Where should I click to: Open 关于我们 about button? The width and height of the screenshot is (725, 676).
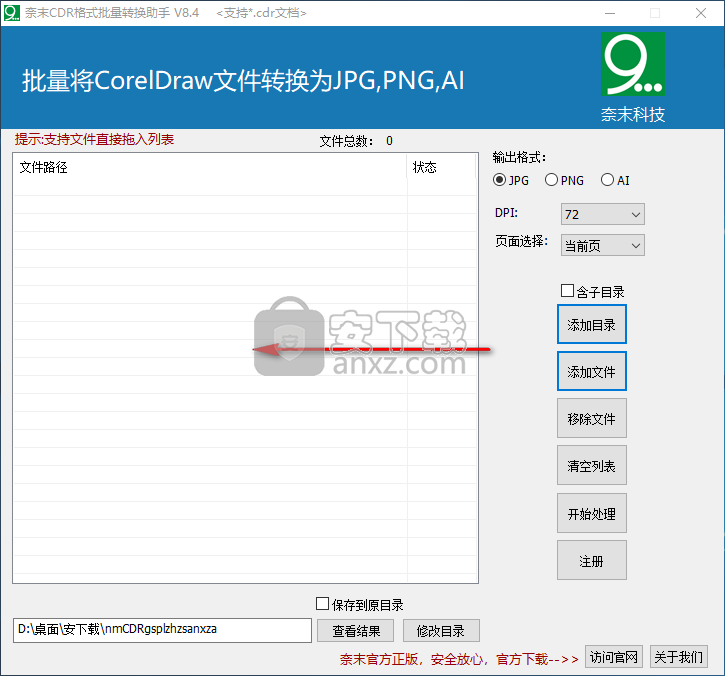678,657
